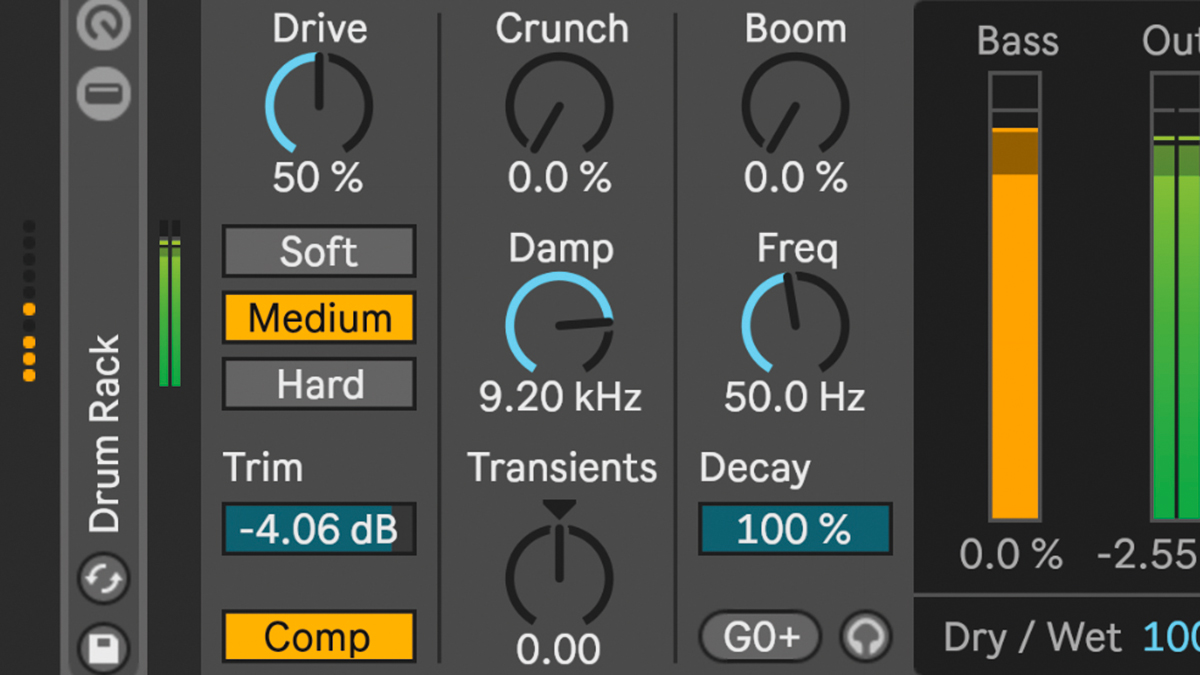1200x675 pixels.
Task: Click the Boom 0.0 % value
Action: point(795,178)
